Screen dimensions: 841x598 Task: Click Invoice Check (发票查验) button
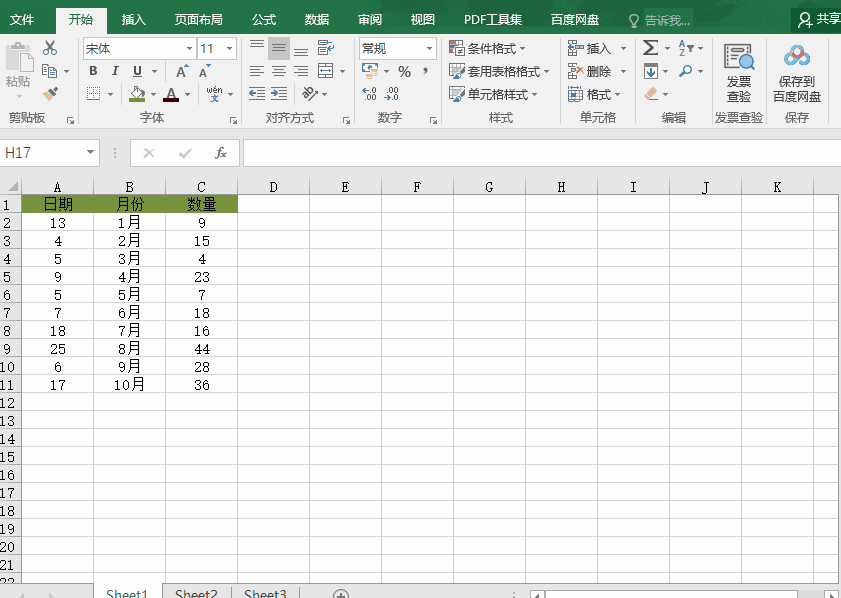pyautogui.click(x=739, y=73)
